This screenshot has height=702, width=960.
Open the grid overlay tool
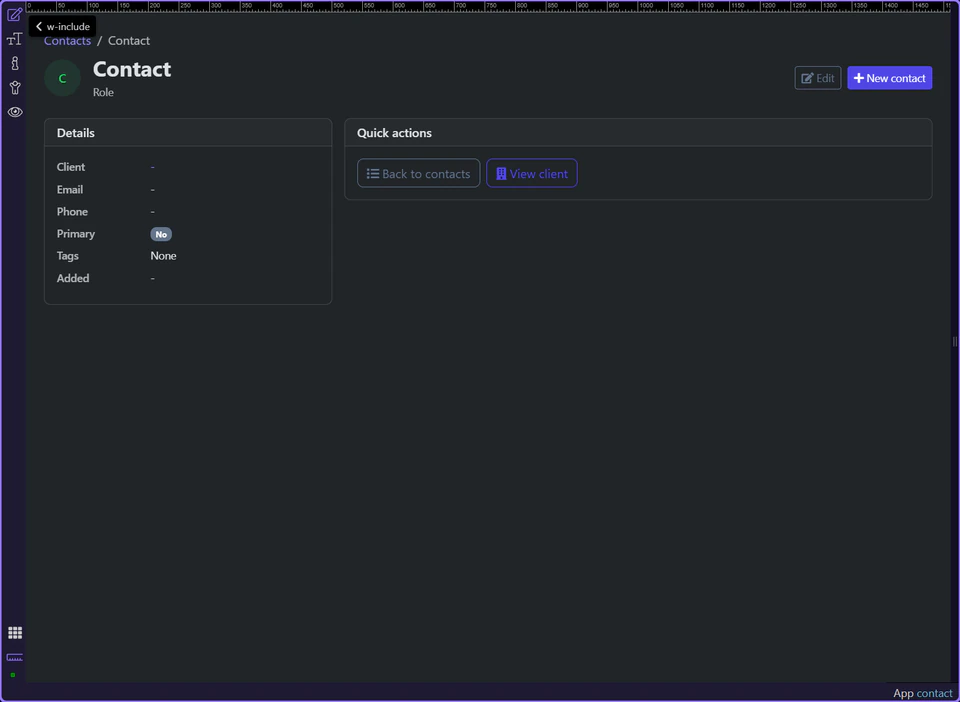[14, 632]
